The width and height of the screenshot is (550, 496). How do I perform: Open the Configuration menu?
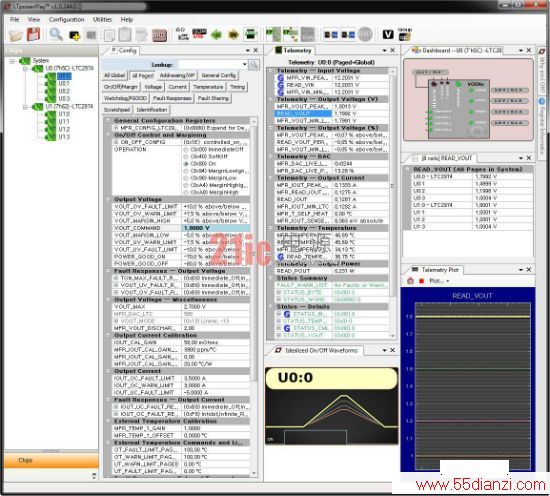click(66, 20)
